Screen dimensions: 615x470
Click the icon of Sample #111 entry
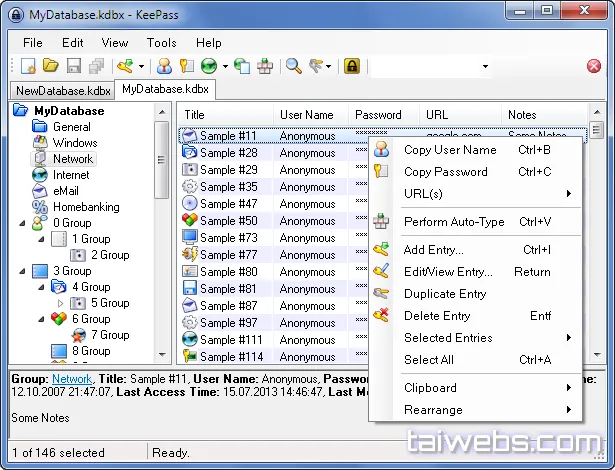189,339
